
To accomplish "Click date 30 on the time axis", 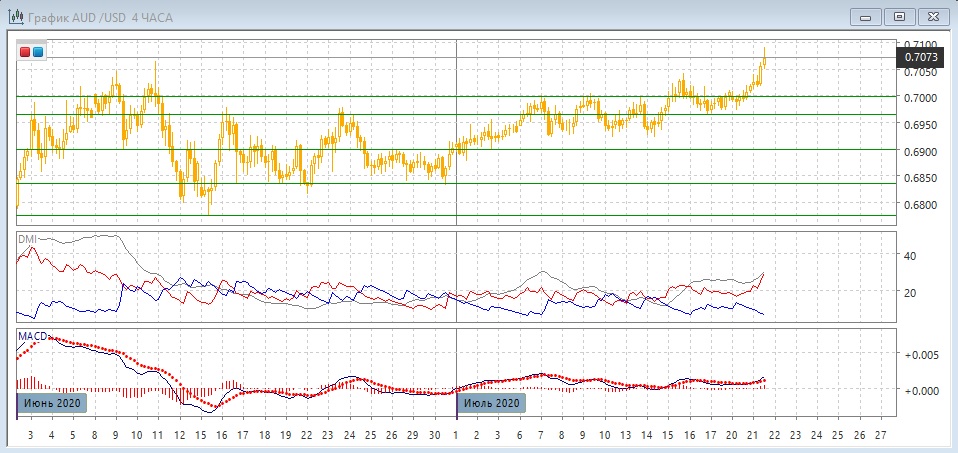I will (434, 436).
